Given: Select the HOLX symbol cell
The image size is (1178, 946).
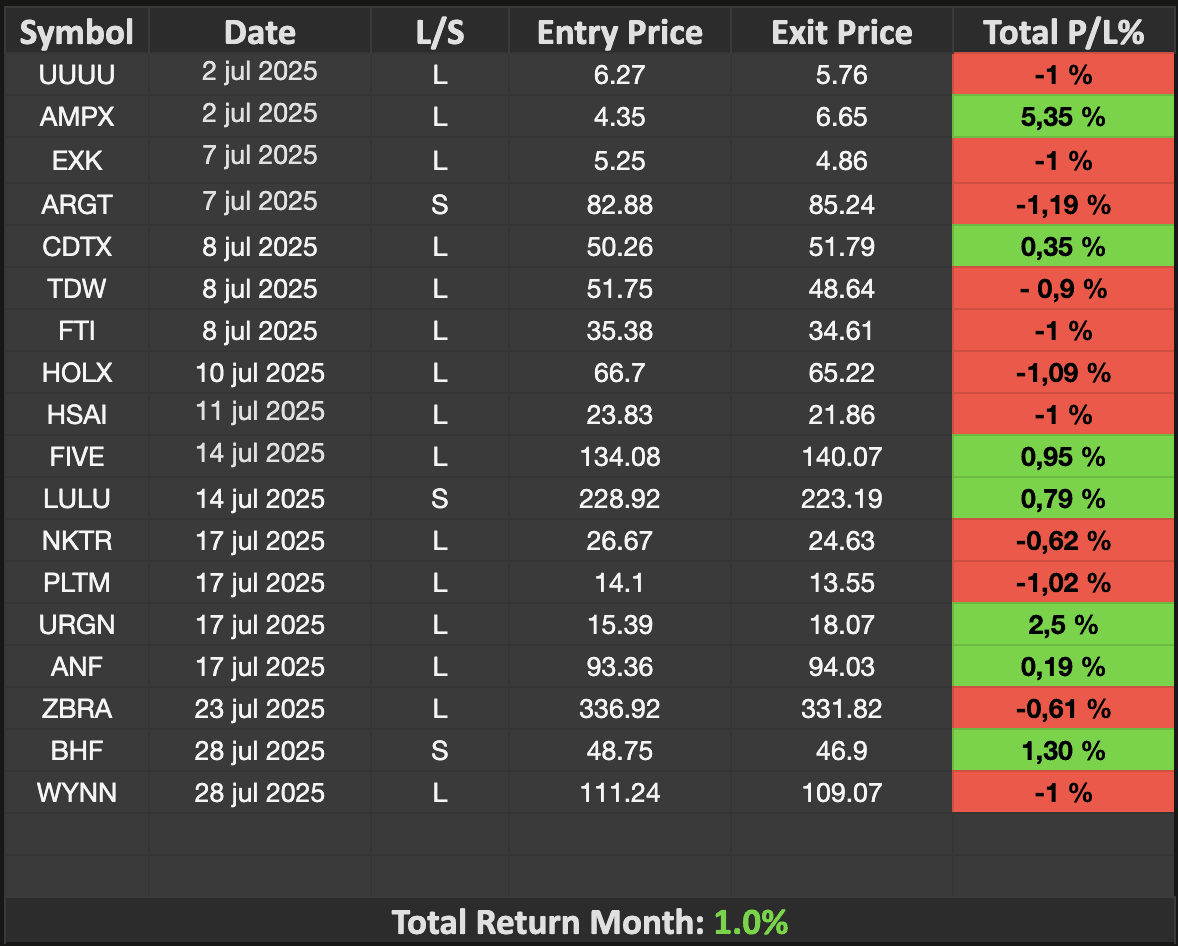Looking at the screenshot, I should (x=77, y=373).
